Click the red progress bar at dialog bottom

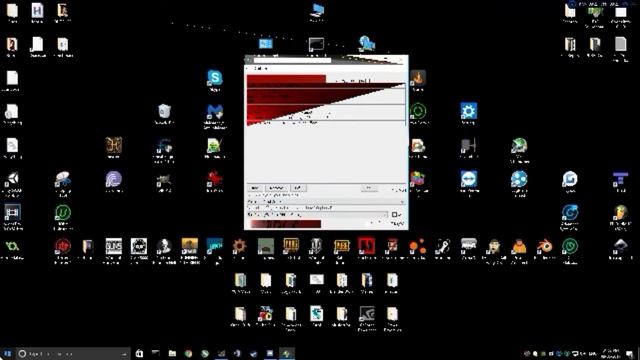[x=286, y=224]
